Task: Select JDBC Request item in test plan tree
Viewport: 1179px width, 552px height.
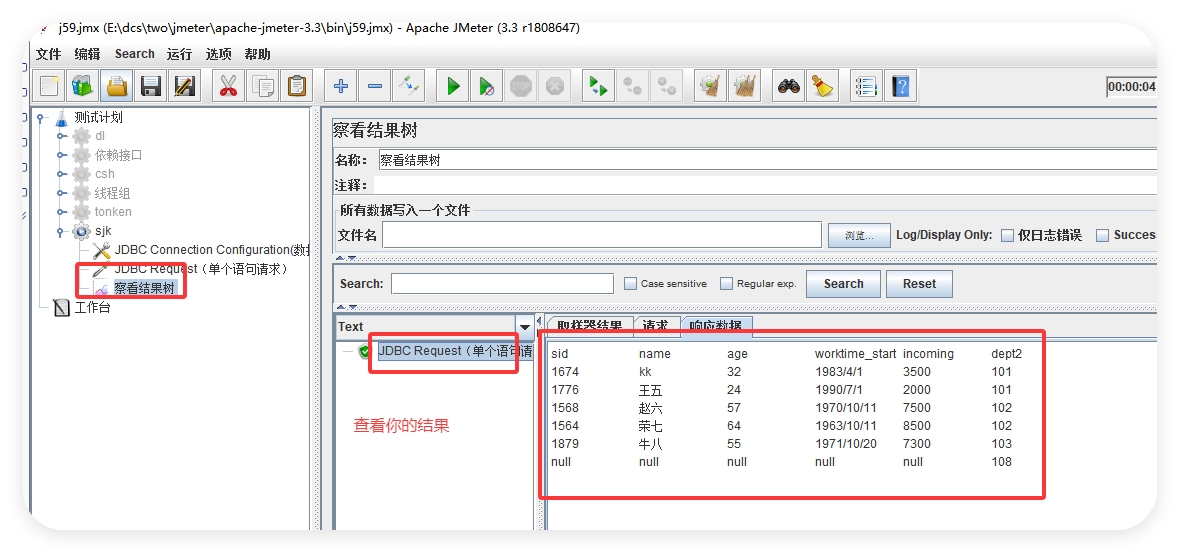Action: point(191,268)
